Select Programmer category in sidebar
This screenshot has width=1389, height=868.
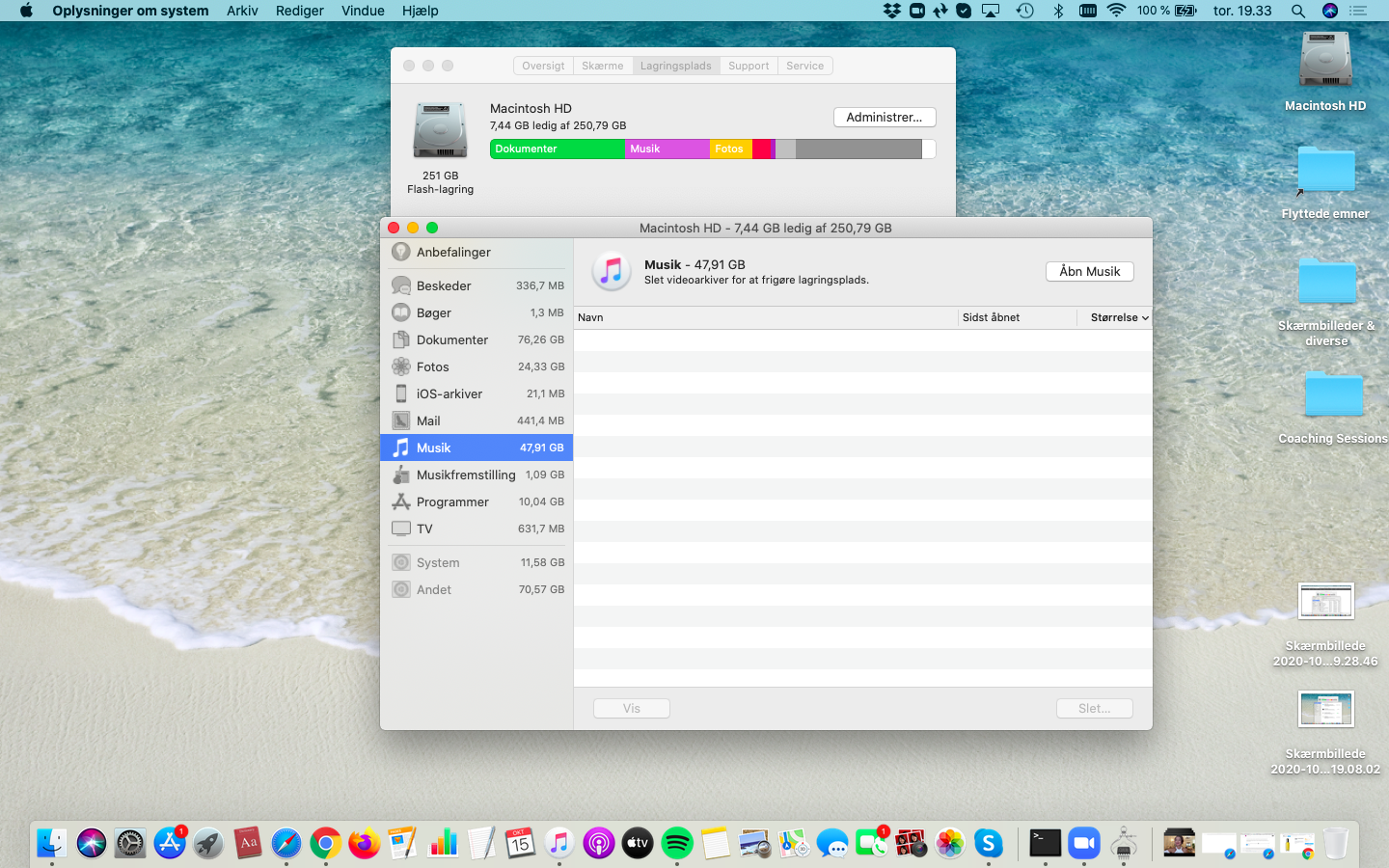[x=477, y=502]
